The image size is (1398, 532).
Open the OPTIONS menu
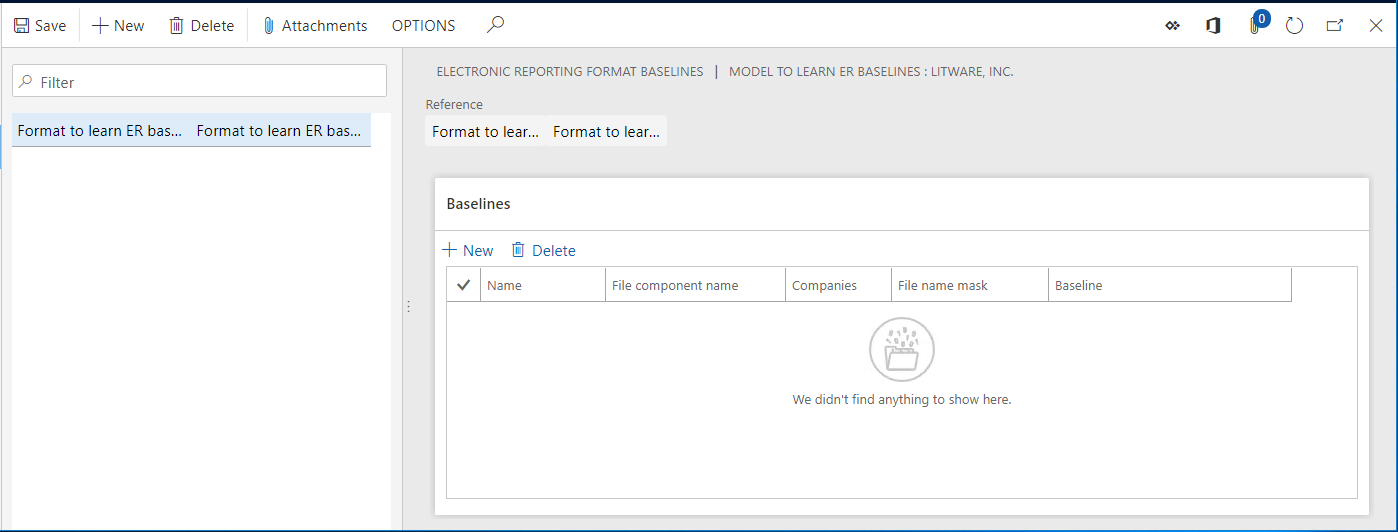423,26
